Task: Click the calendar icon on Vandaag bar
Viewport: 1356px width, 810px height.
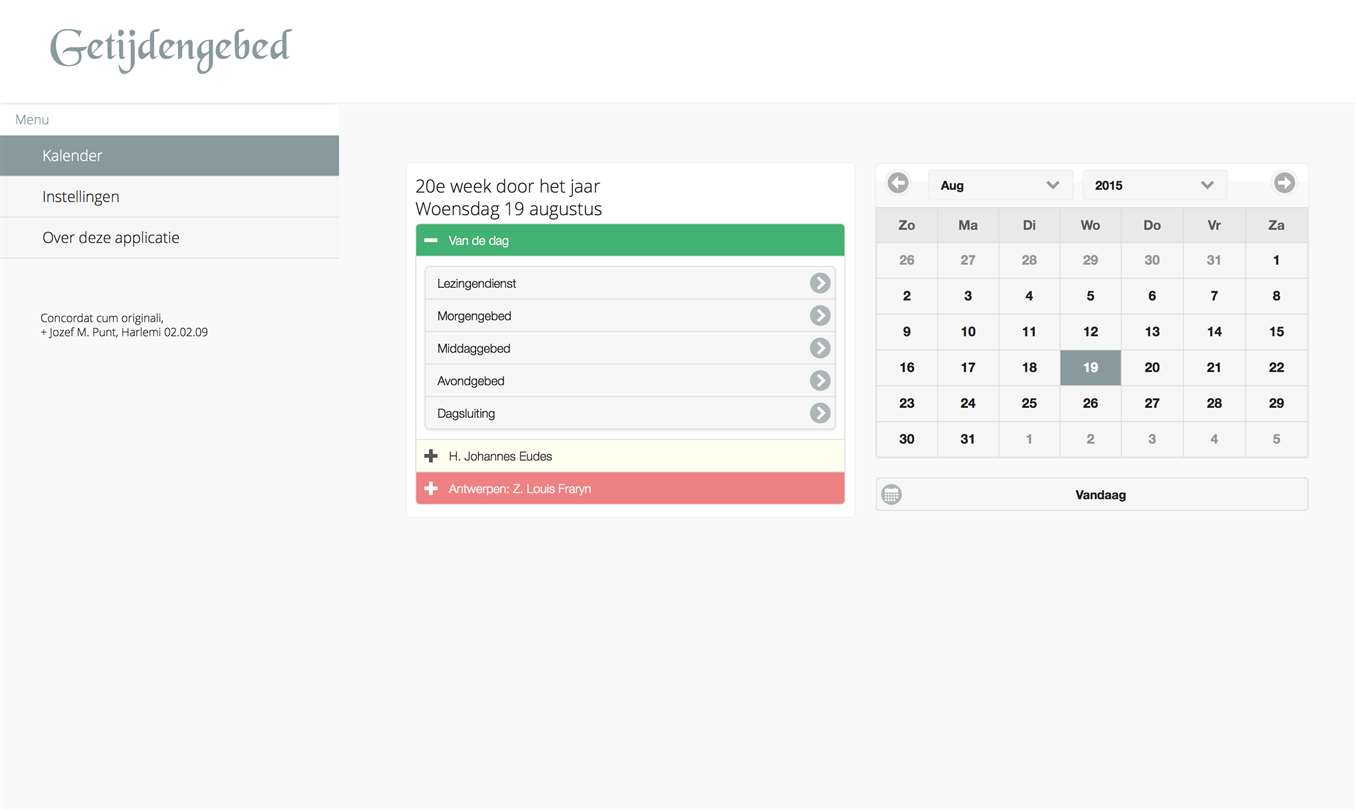Action: 892,495
